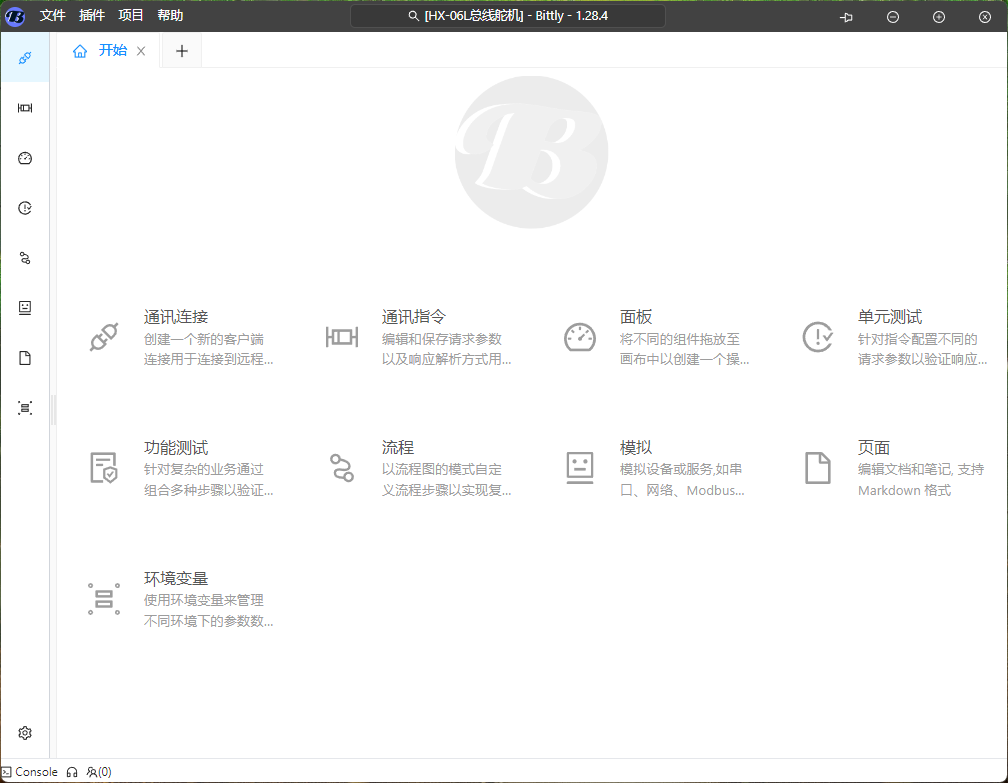The height and width of the screenshot is (783, 1008).
Task: Click the 功能测试 card on start page
Action: [180, 468]
